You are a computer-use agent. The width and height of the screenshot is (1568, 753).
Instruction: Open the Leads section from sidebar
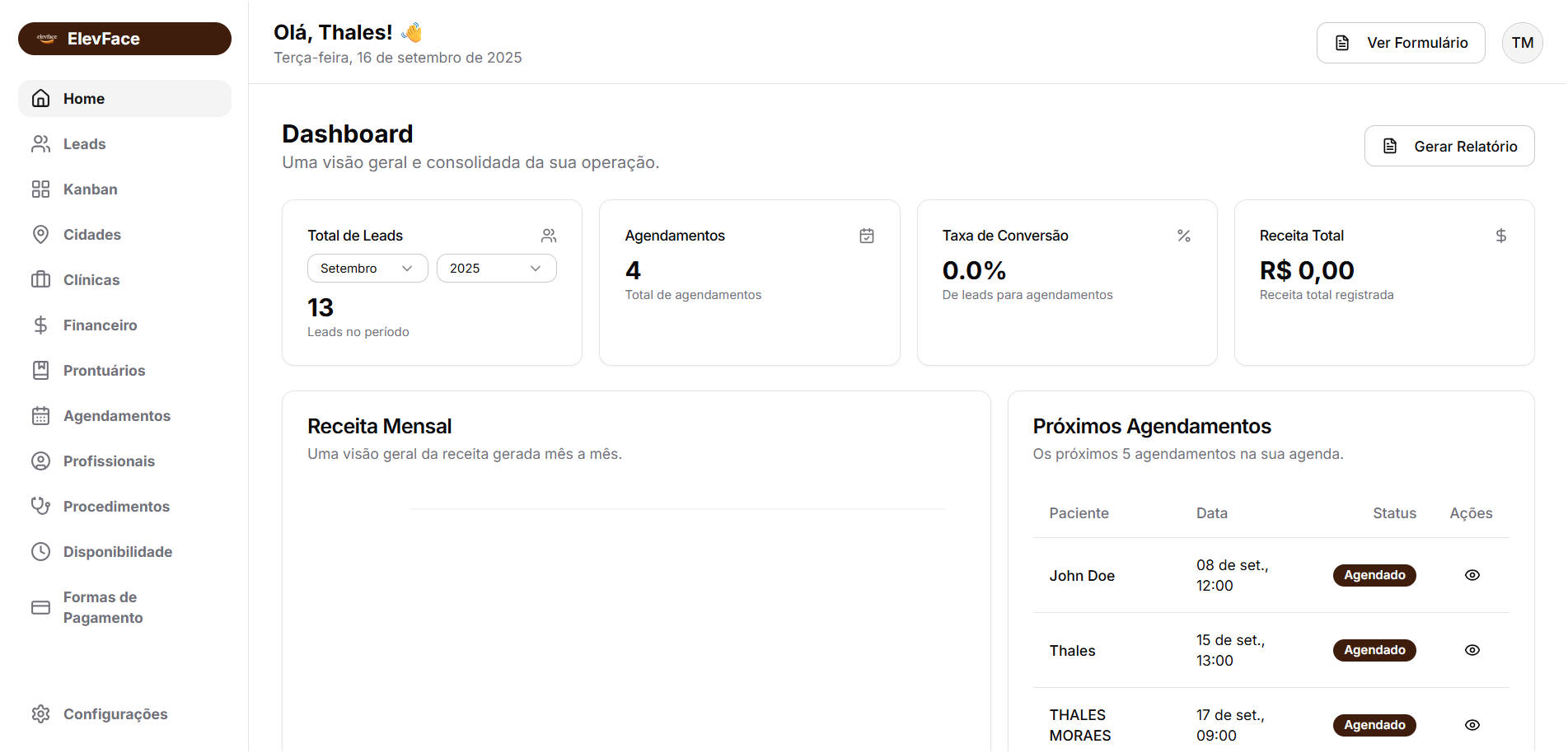[83, 143]
